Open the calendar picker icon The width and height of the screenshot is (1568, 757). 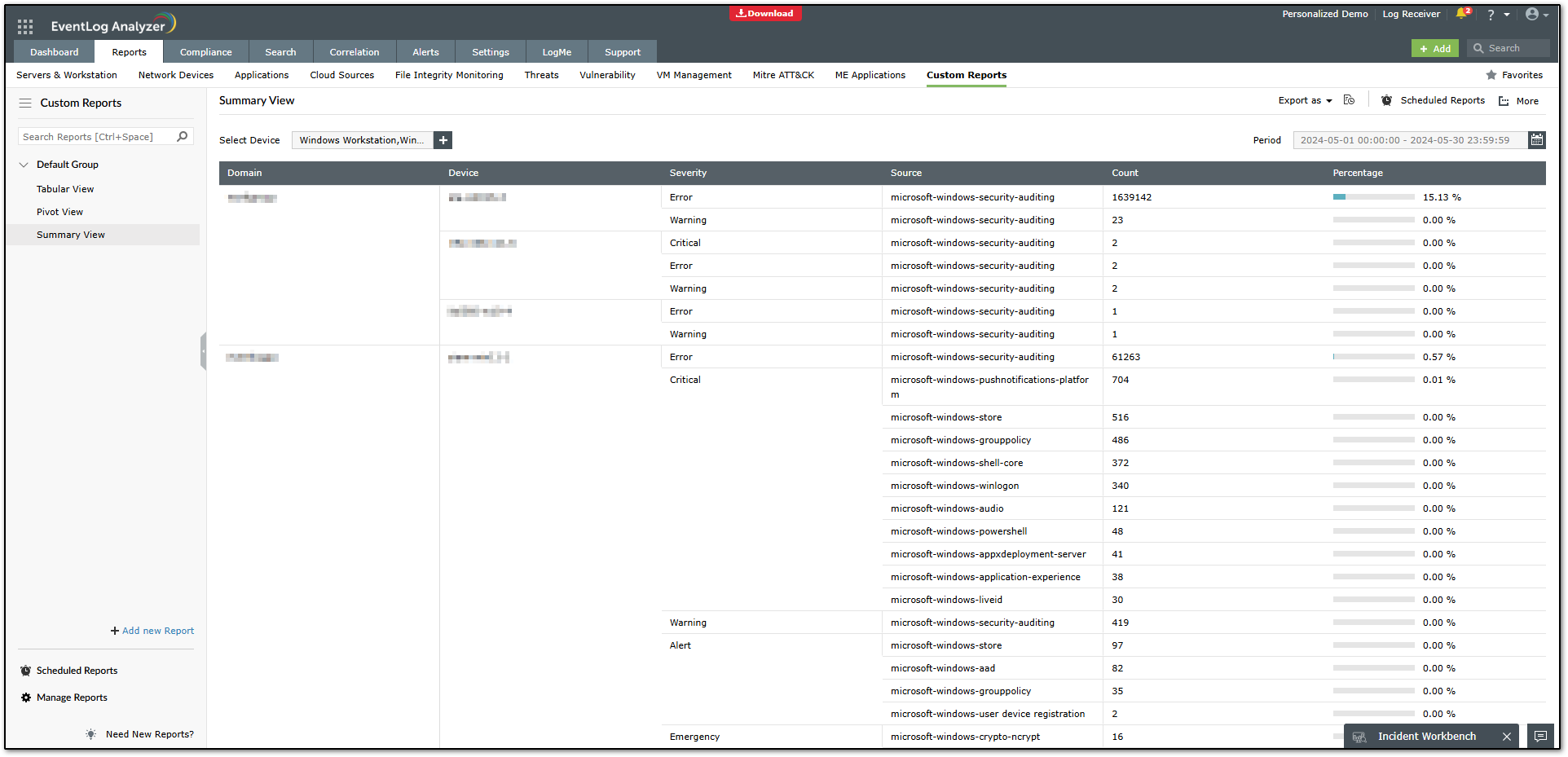[1537, 140]
